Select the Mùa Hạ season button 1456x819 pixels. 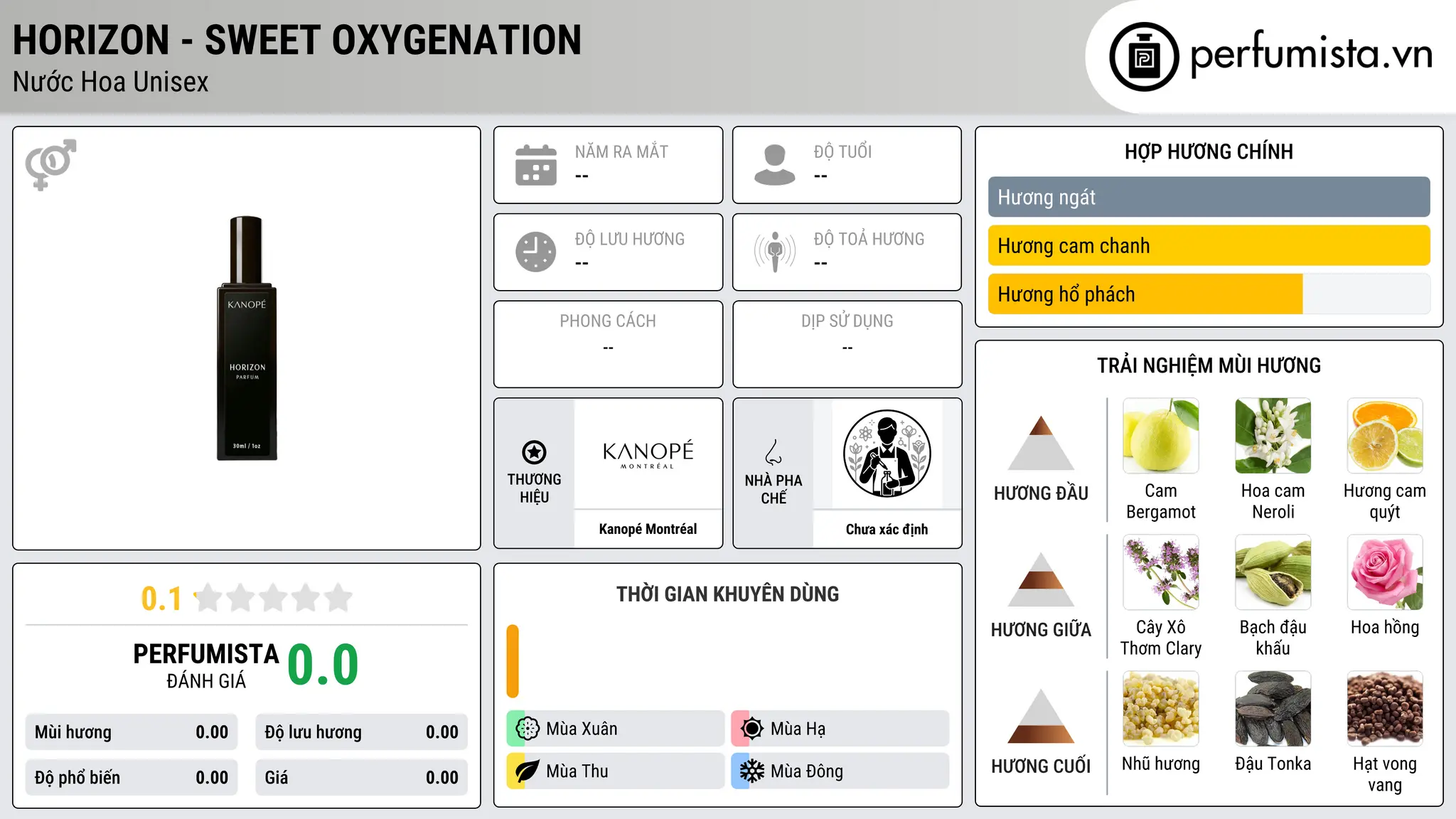click(x=840, y=729)
